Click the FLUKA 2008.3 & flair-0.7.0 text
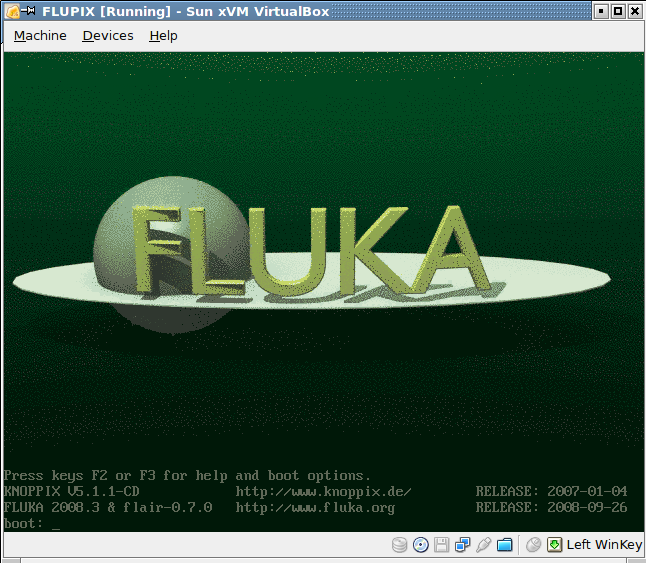 click(x=108, y=507)
